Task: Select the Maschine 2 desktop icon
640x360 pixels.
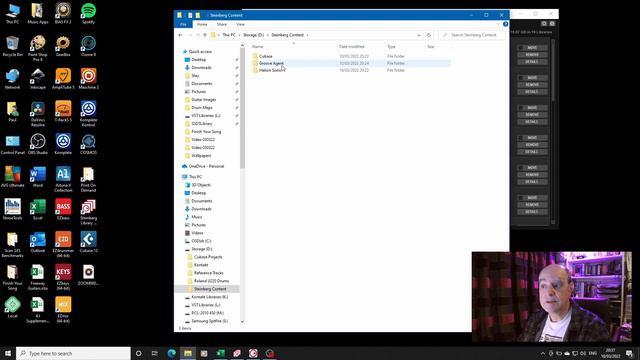Action: [x=88, y=79]
